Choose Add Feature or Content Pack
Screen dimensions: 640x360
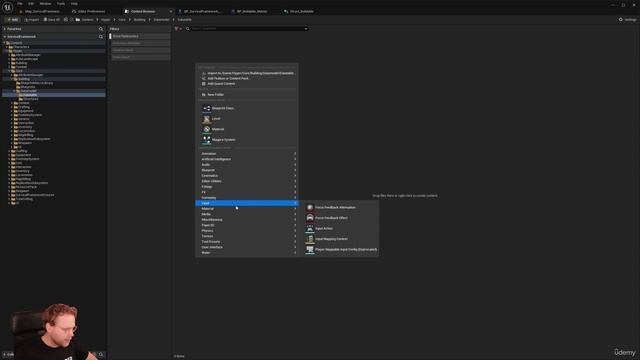pos(247,78)
